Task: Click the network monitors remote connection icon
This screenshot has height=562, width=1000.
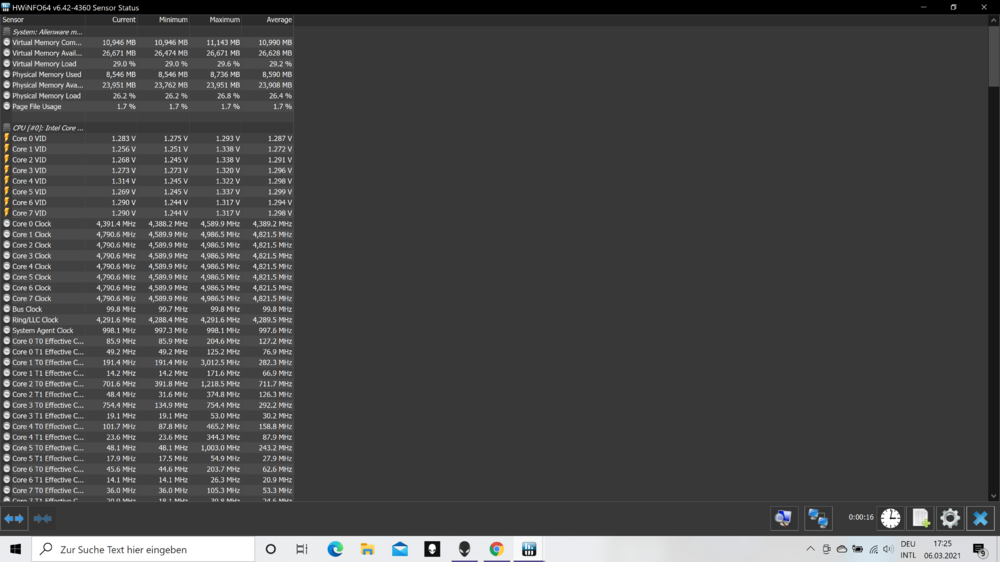Action: [818, 518]
